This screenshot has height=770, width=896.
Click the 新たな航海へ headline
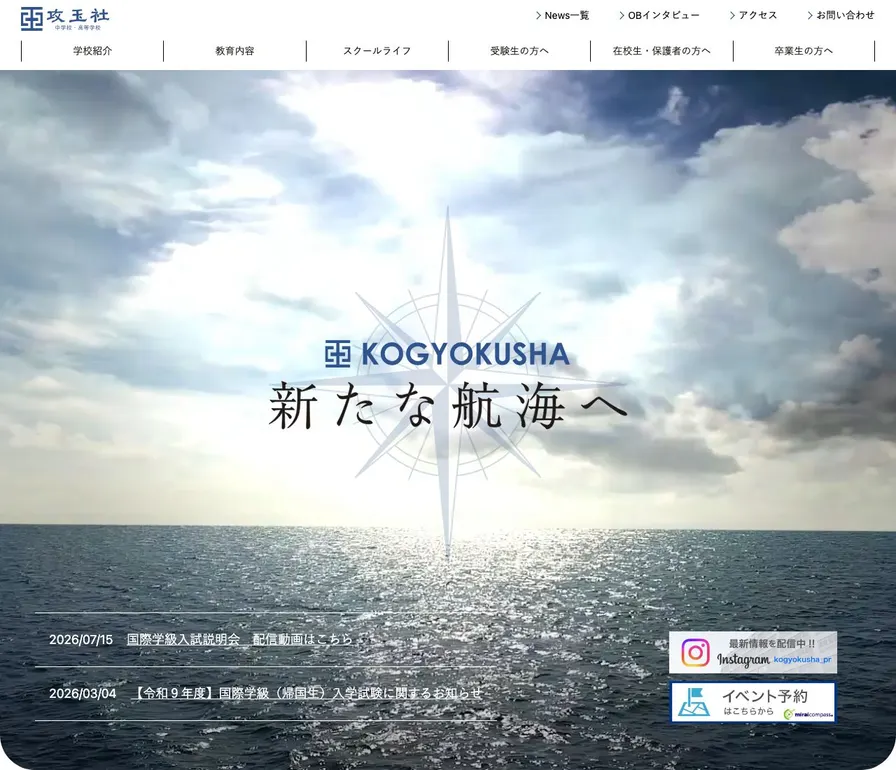coord(448,406)
